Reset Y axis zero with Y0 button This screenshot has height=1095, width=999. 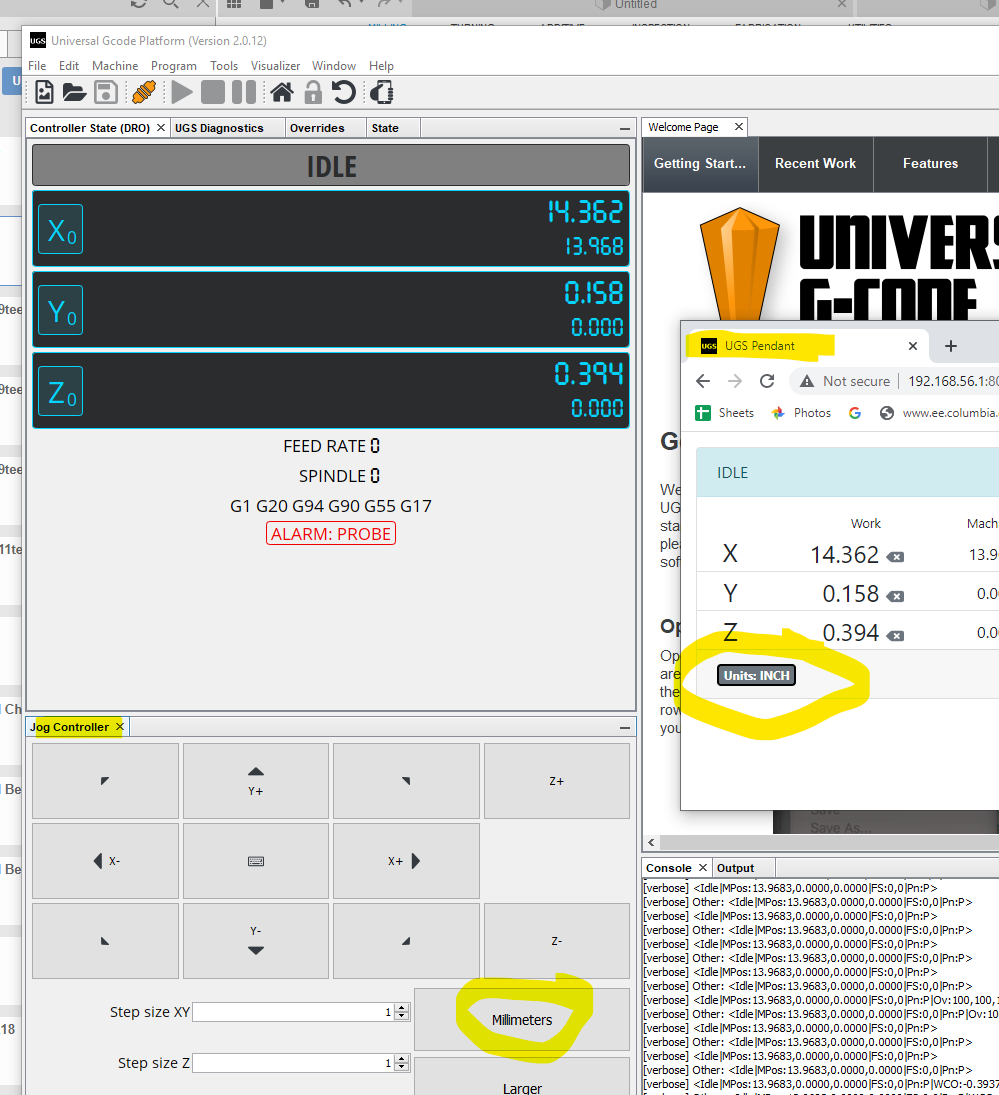click(61, 310)
